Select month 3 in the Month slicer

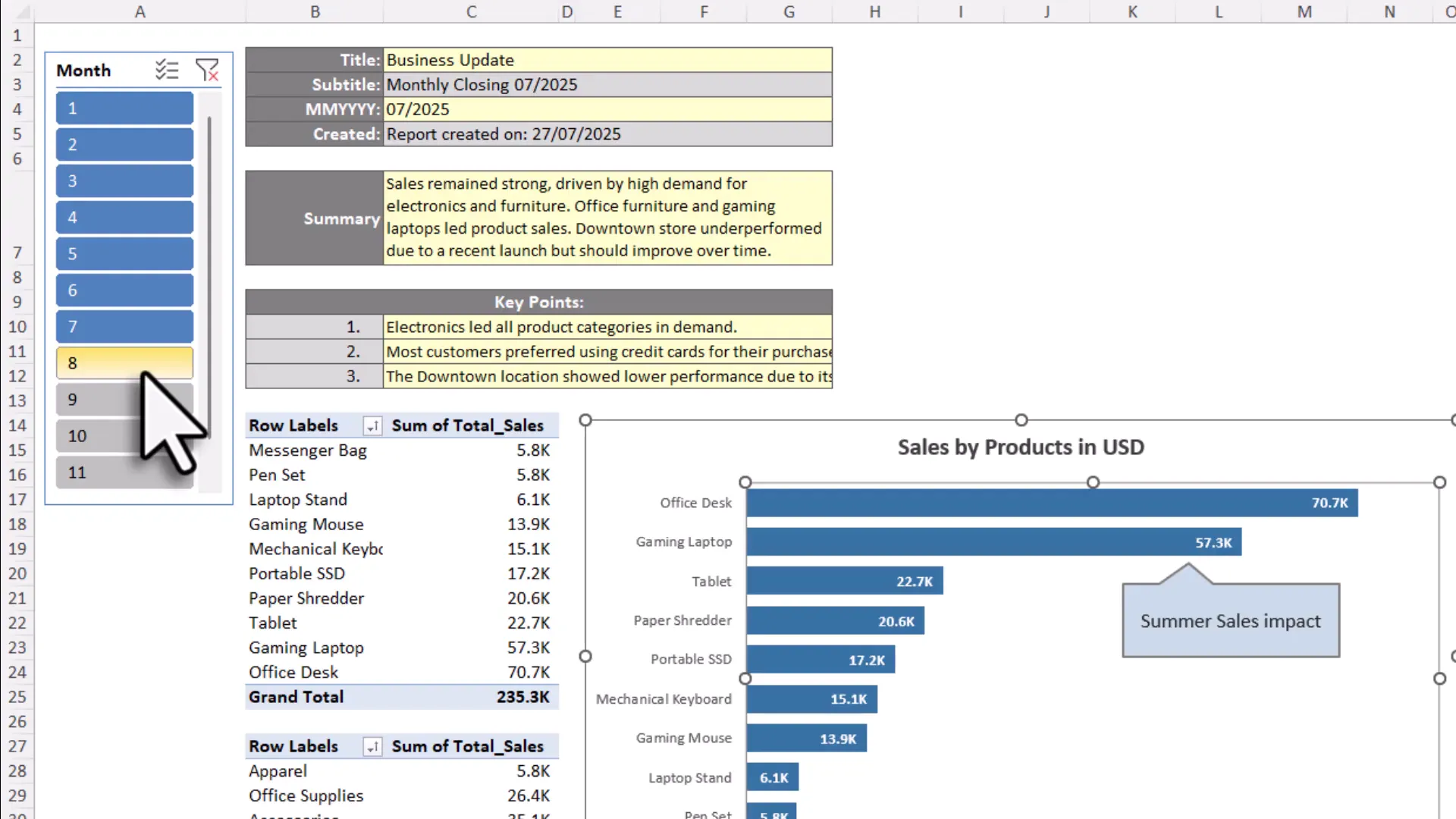[x=124, y=180]
